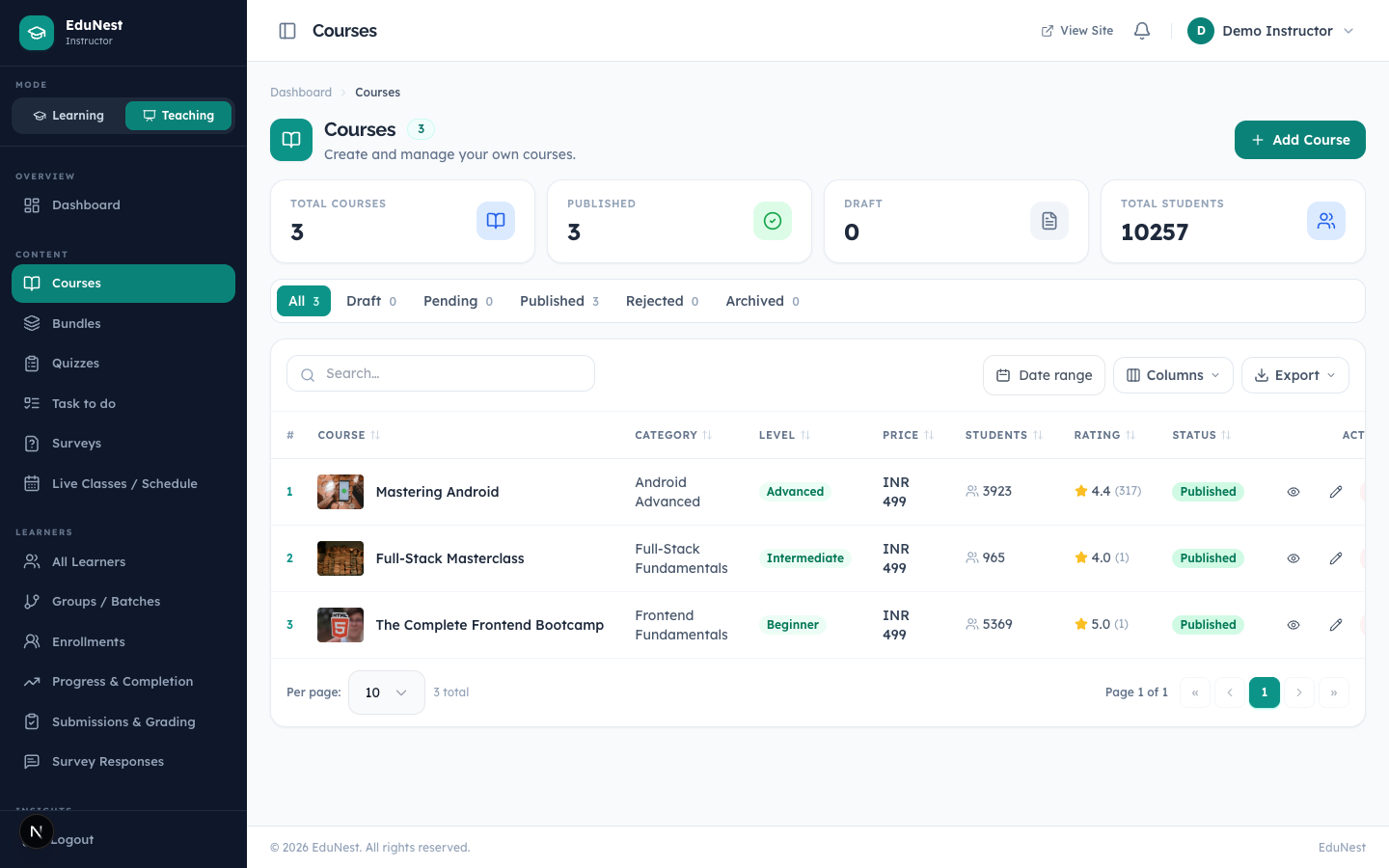Focus the course Search field
Image resolution: width=1389 pixels, height=868 pixels.
[441, 373]
